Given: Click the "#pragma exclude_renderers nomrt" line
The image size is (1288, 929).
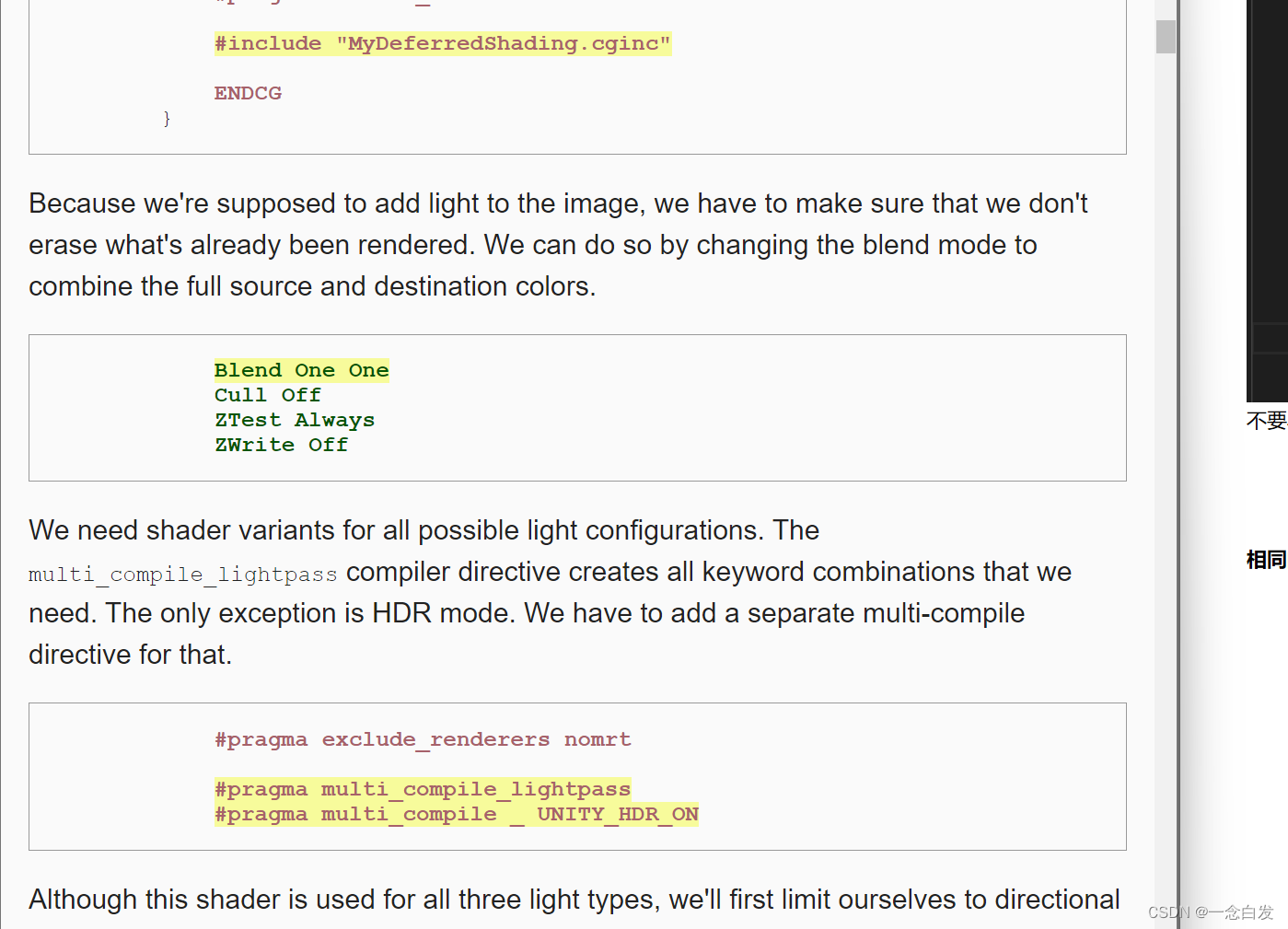Looking at the screenshot, I should (x=422, y=739).
